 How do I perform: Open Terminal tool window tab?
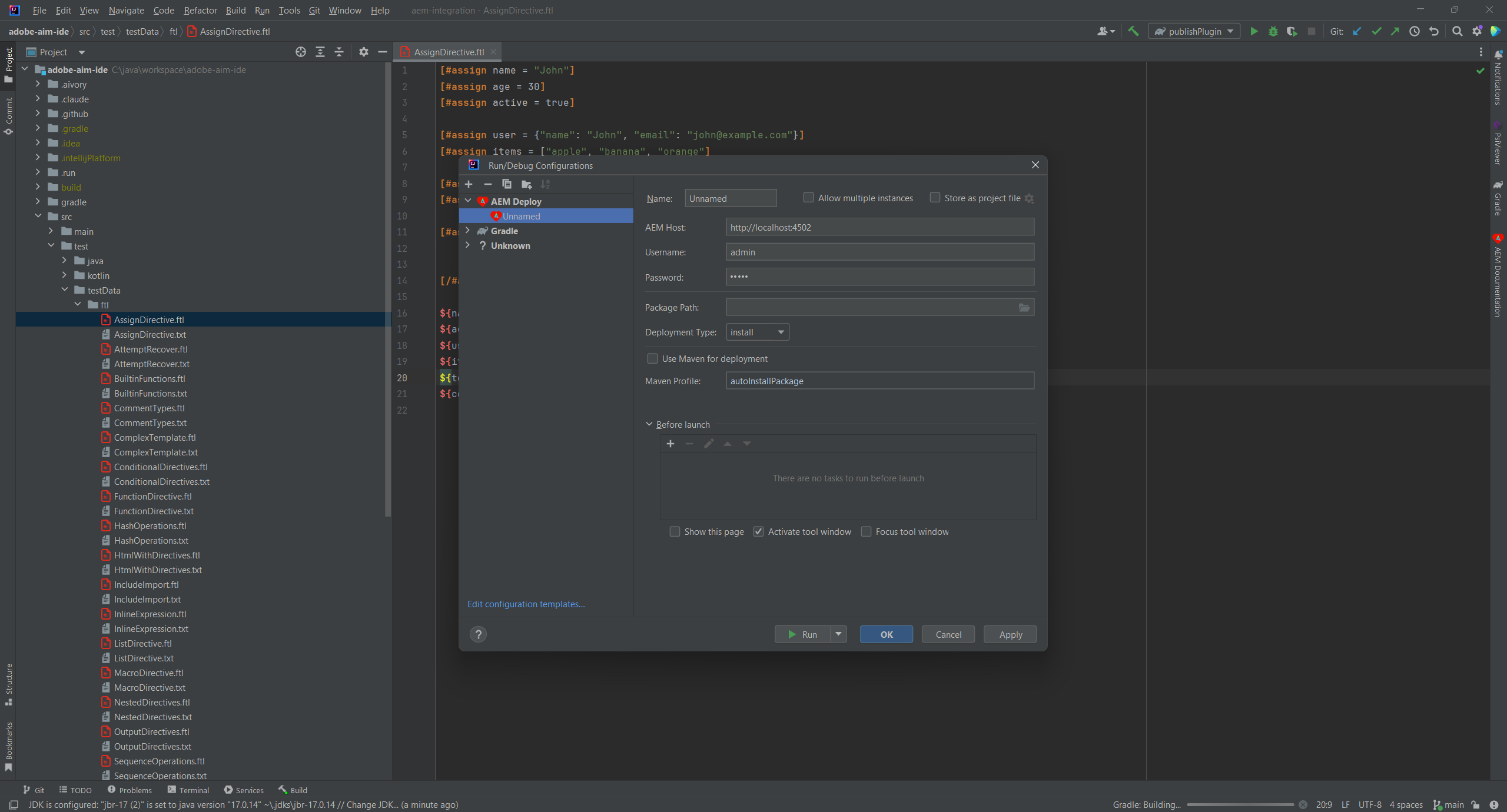pos(188,790)
